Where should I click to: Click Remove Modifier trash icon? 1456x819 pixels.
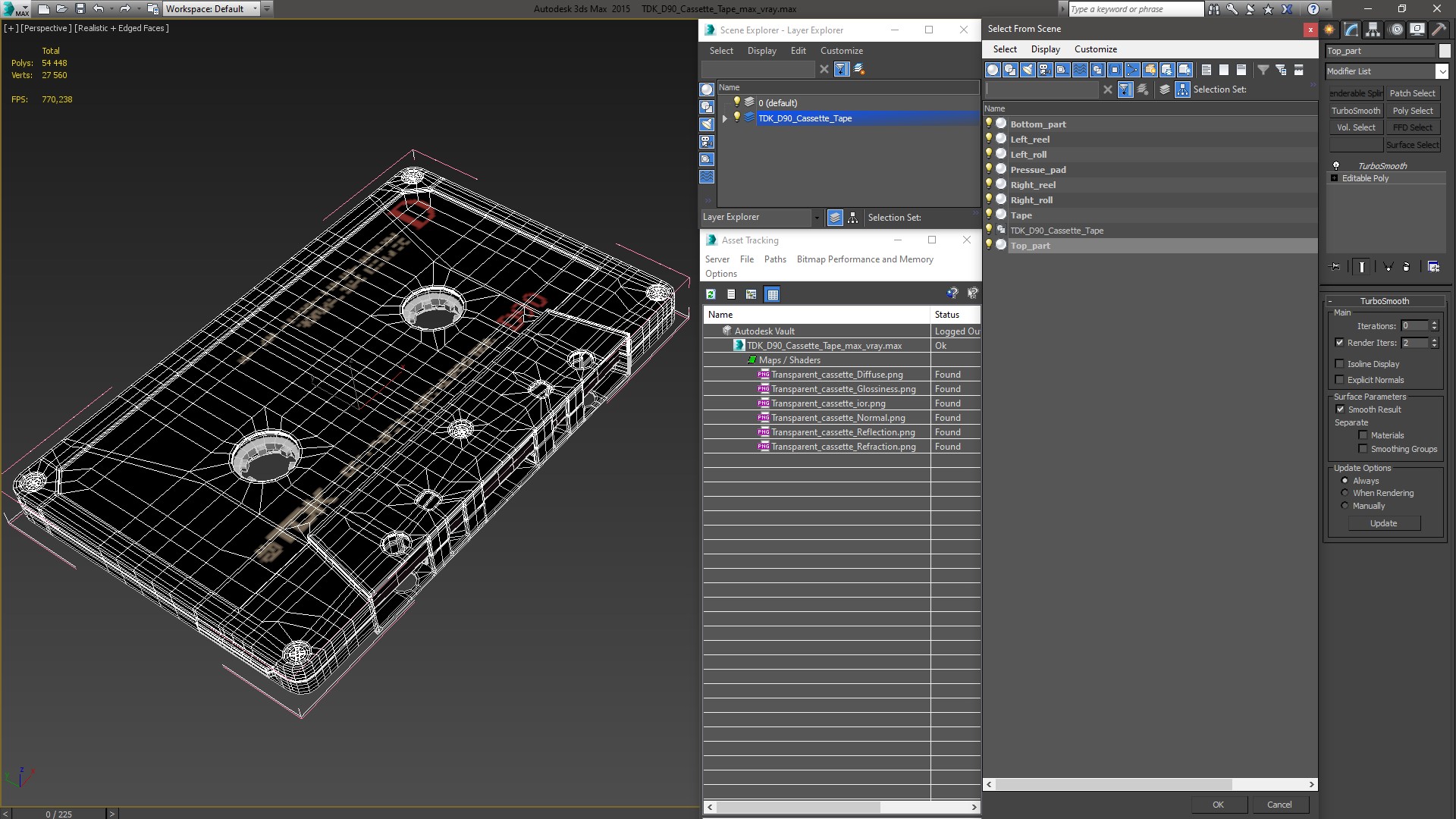click(x=1407, y=267)
